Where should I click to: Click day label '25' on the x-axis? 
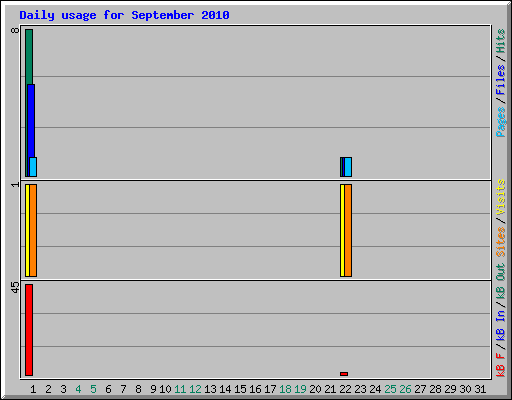(x=390, y=389)
